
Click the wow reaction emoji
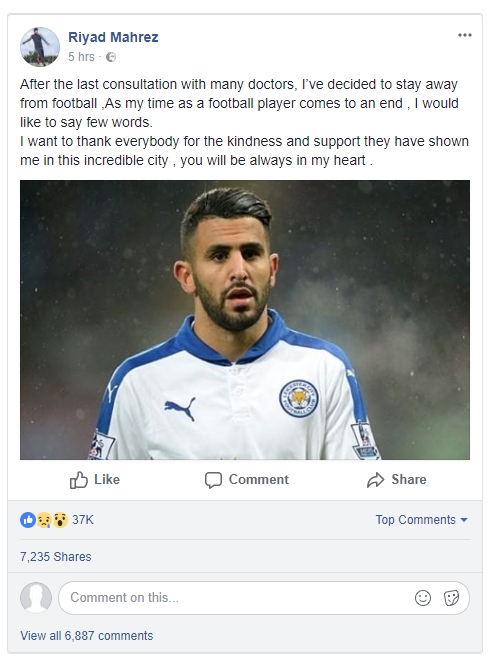60,520
